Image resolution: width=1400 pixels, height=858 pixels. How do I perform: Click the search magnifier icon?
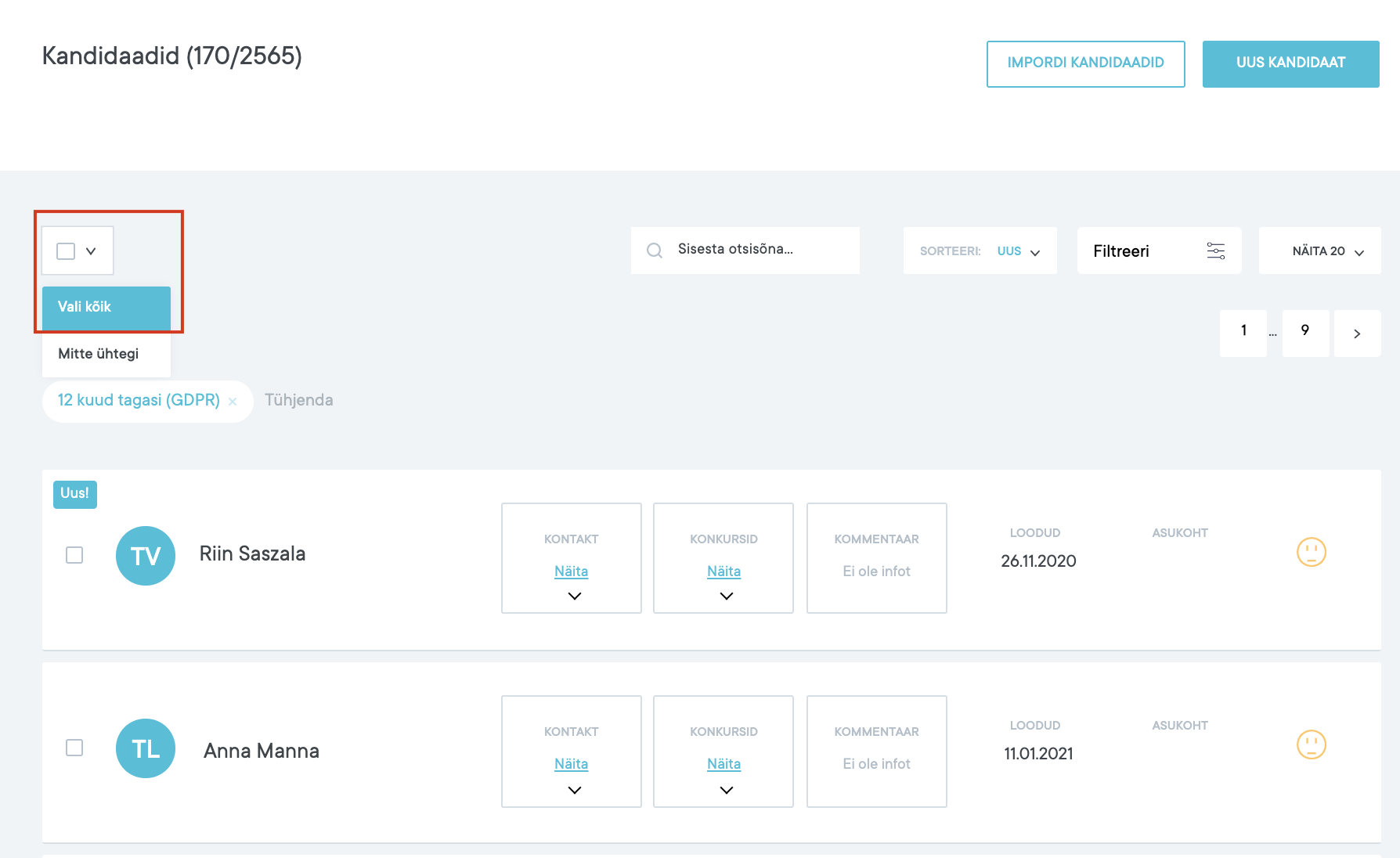pos(655,251)
